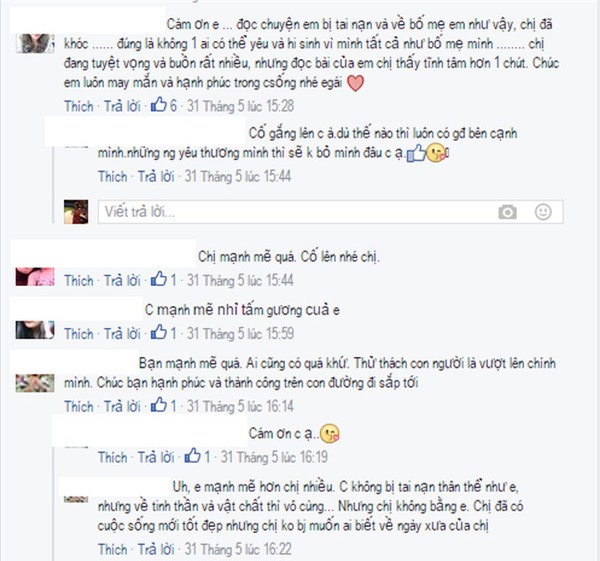
Task: Reply to the 16:14 comment
Action: [x=122, y=406]
